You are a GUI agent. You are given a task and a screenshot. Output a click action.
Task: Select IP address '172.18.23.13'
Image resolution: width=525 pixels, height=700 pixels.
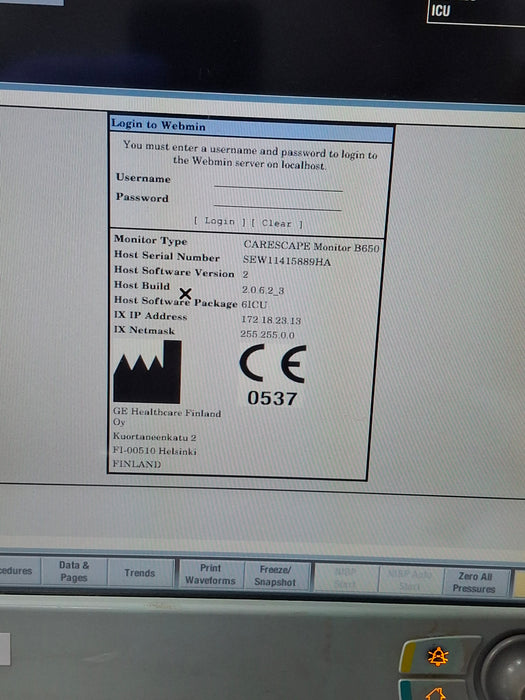271,320
